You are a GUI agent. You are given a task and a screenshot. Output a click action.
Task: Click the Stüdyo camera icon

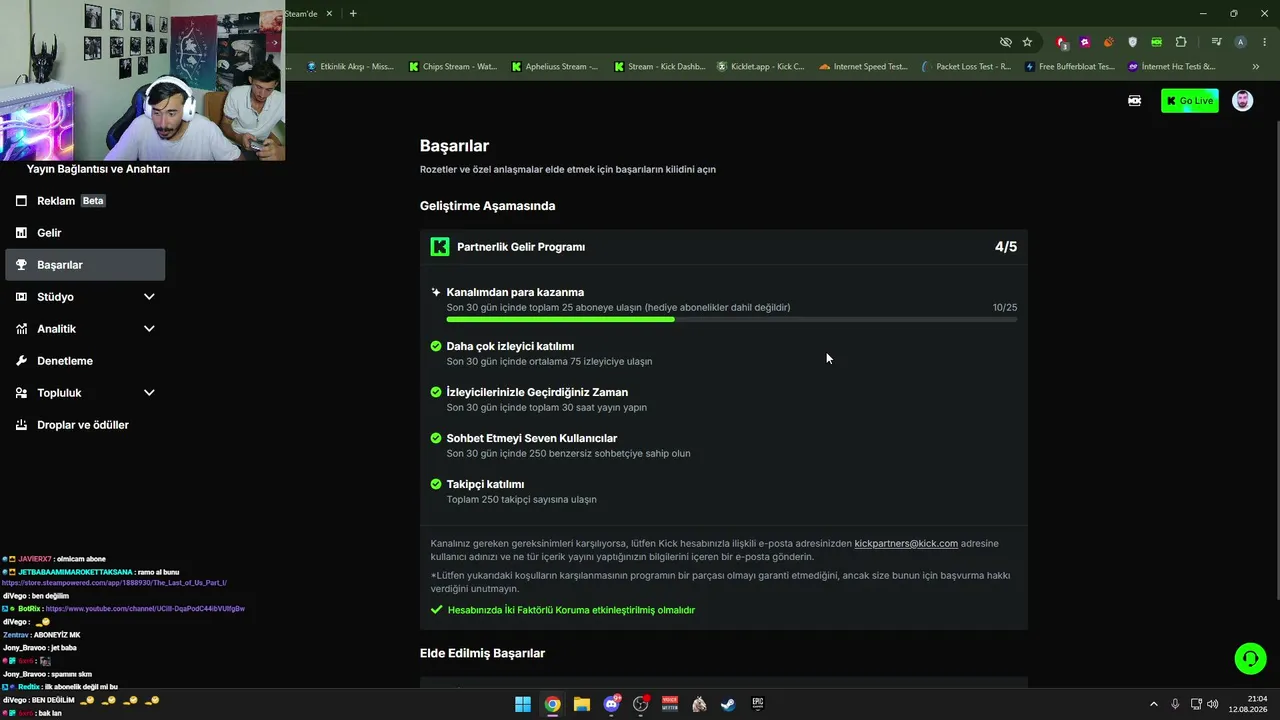click(x=21, y=297)
